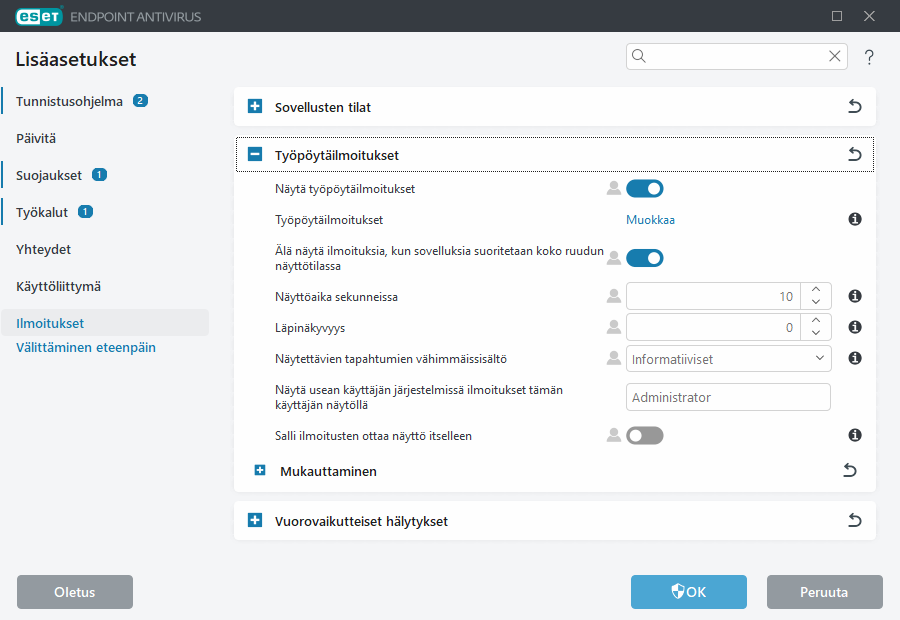
Task: Click into the search input field
Action: [736, 56]
